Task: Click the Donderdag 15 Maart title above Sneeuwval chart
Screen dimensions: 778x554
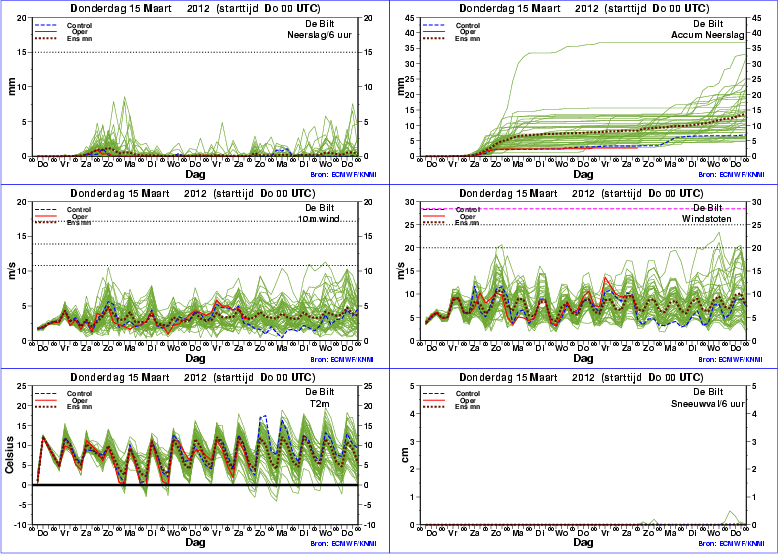Action: [581, 377]
